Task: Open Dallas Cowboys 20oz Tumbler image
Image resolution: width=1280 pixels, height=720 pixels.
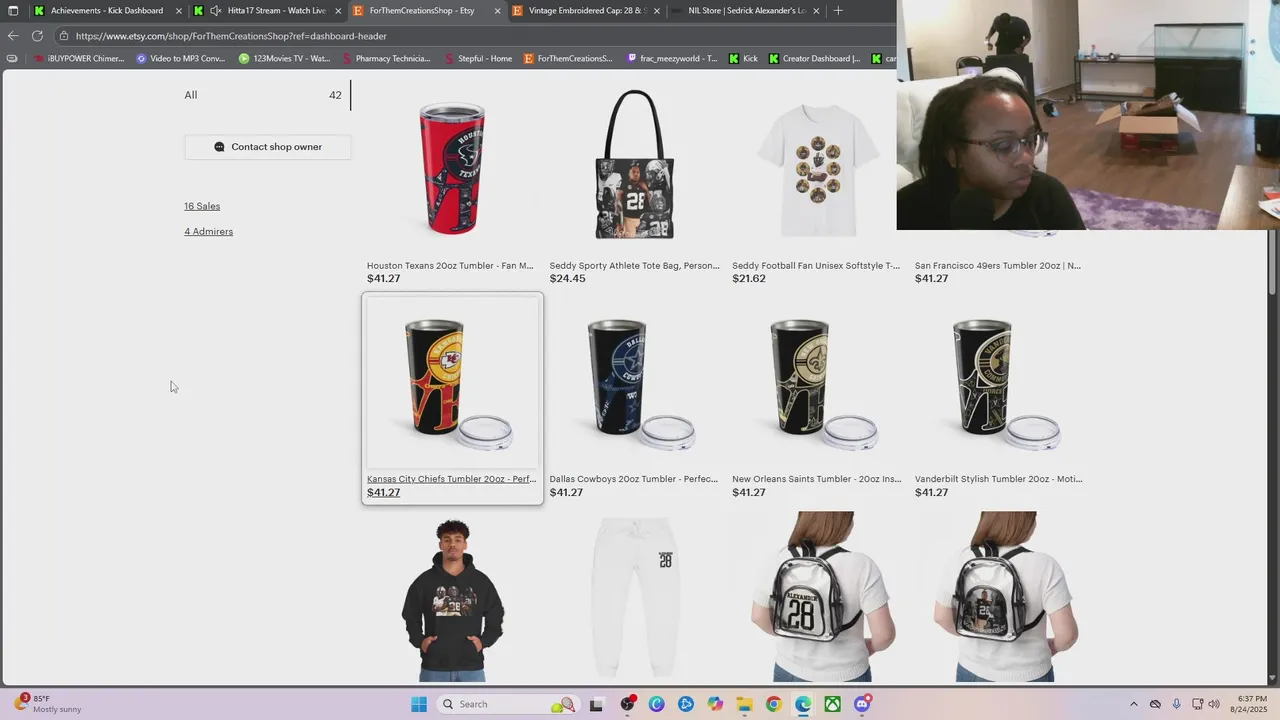Action: [x=634, y=383]
